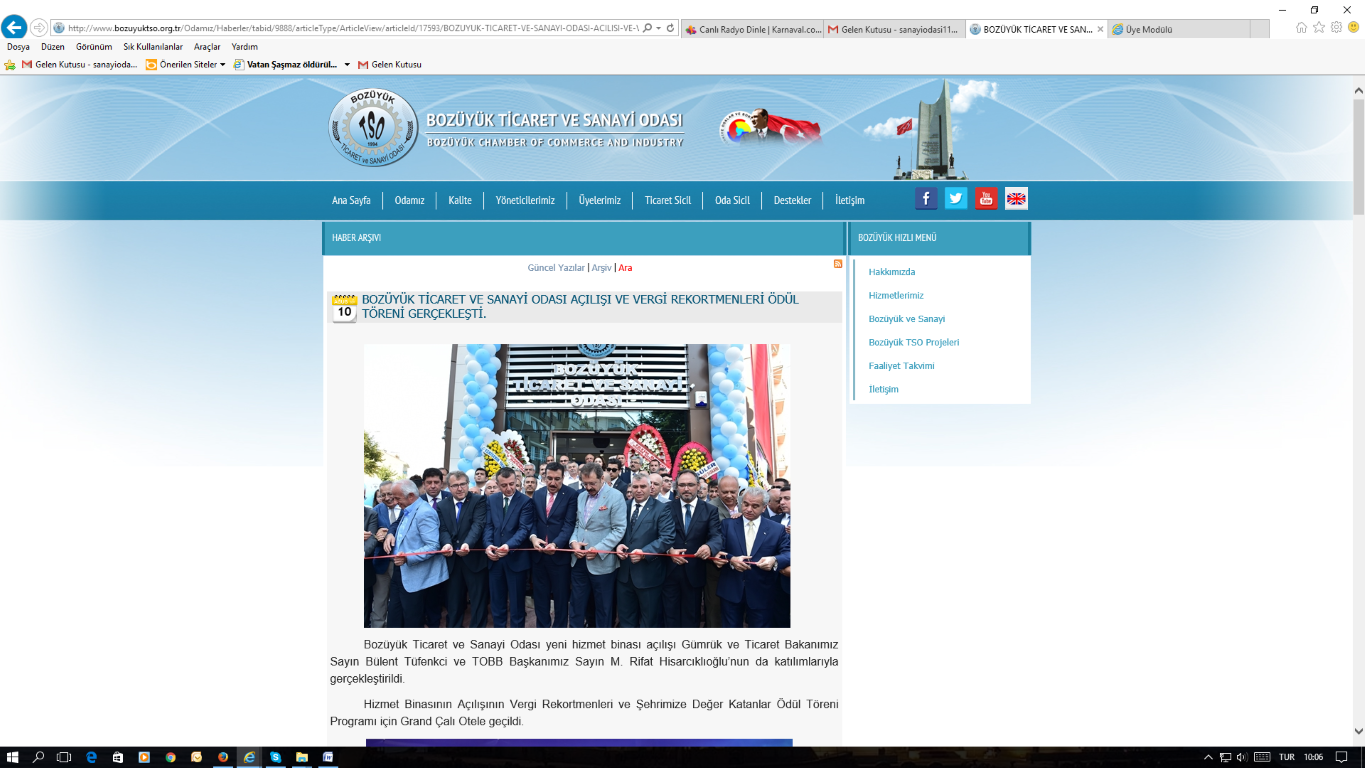Open the Görünüm menu
The image size is (1365, 768).
point(94,47)
